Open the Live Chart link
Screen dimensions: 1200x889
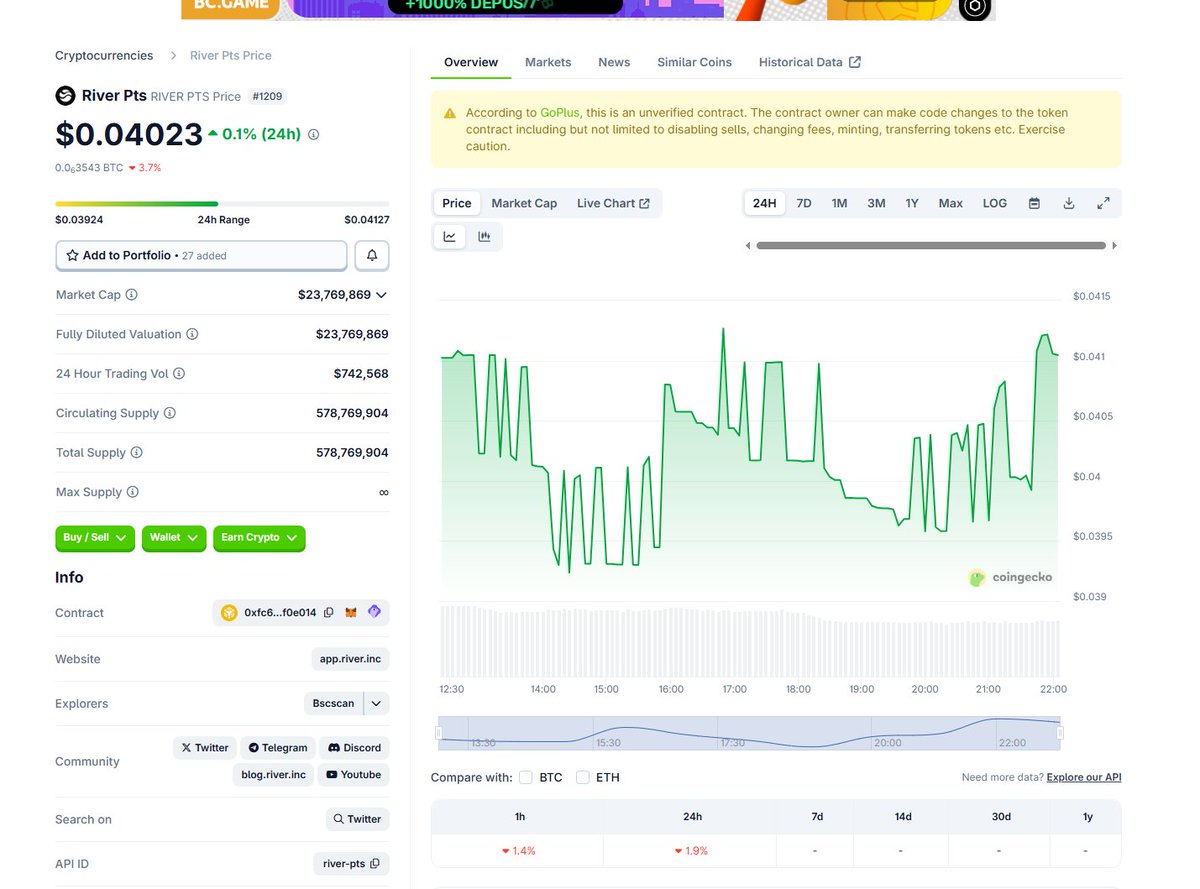(613, 203)
